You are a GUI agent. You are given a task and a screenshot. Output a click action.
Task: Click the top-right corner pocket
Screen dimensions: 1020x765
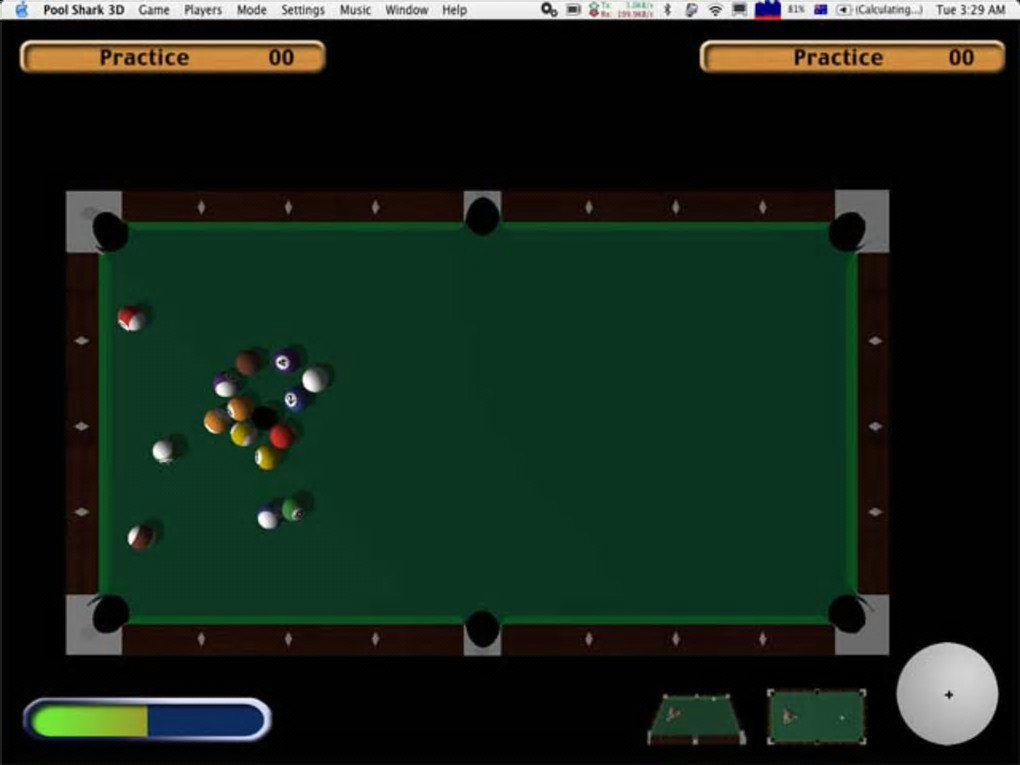point(847,232)
